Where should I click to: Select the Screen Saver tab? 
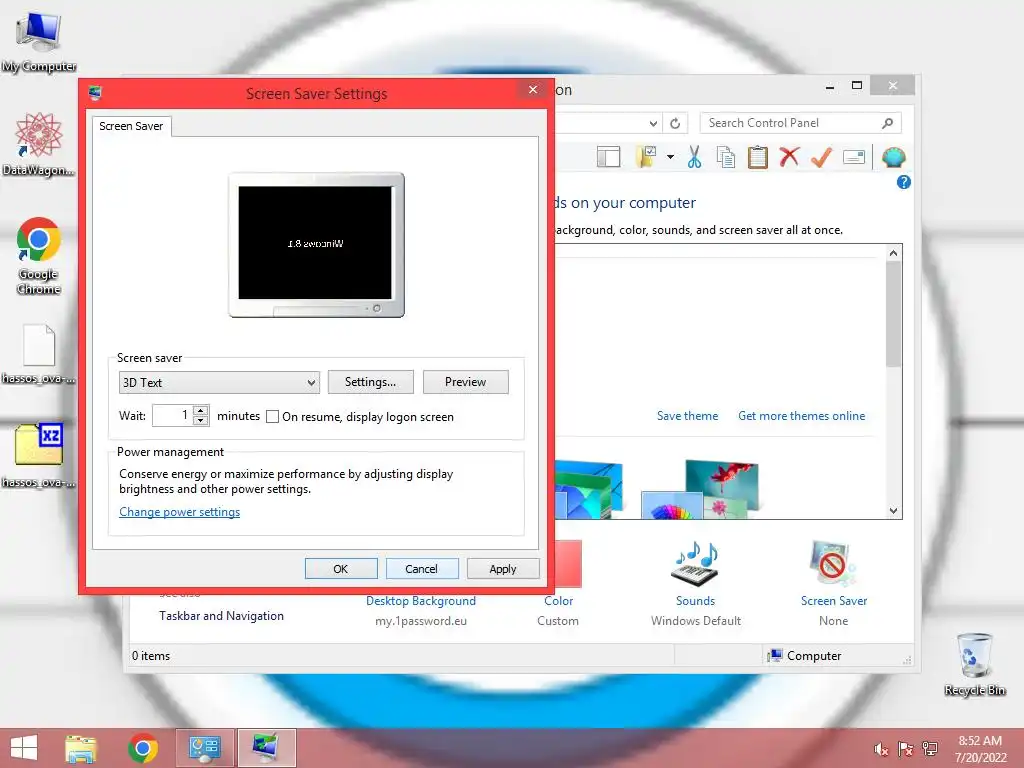(x=131, y=126)
